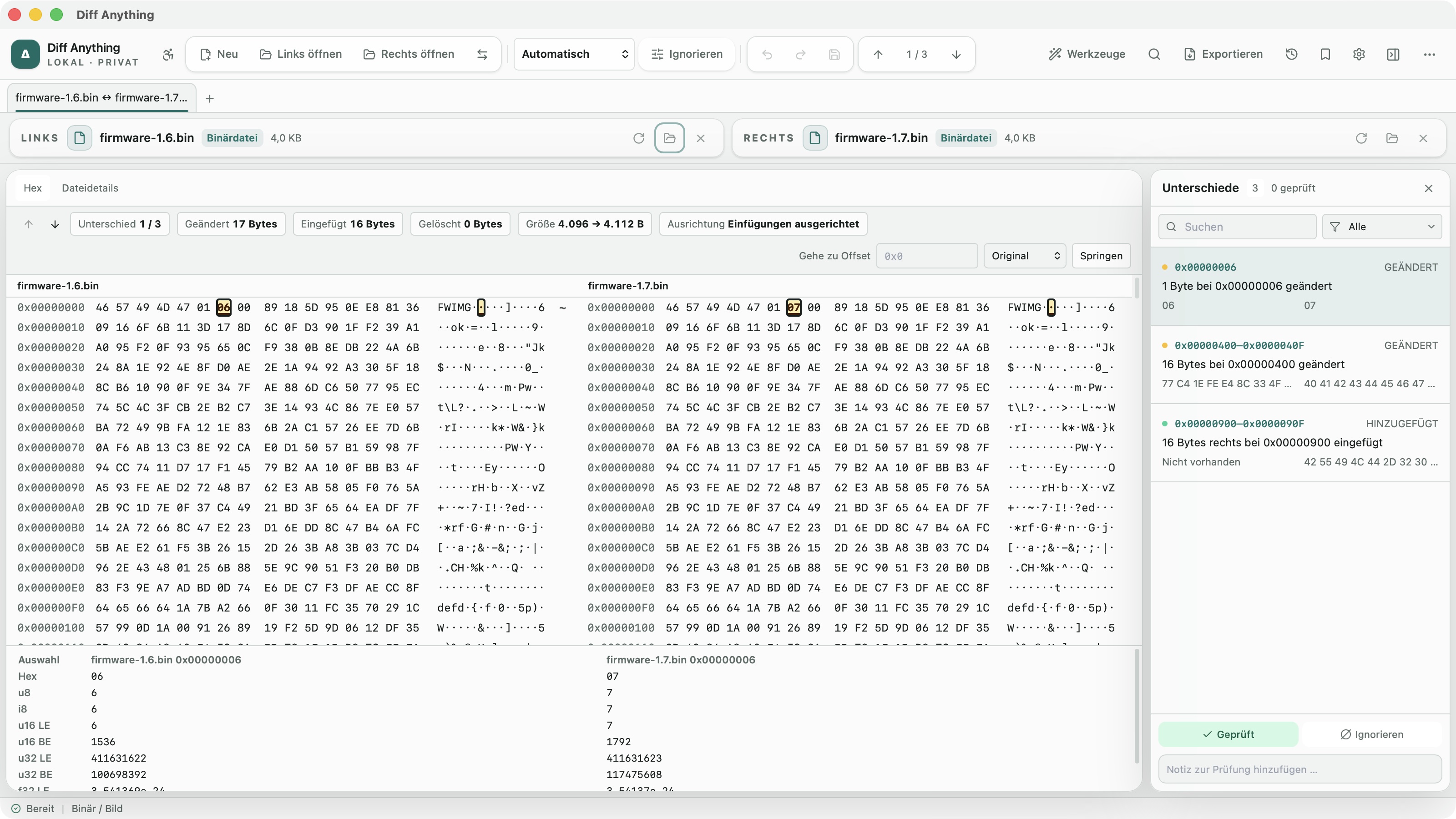Open the Automatisch mode dropdown

click(x=574, y=54)
